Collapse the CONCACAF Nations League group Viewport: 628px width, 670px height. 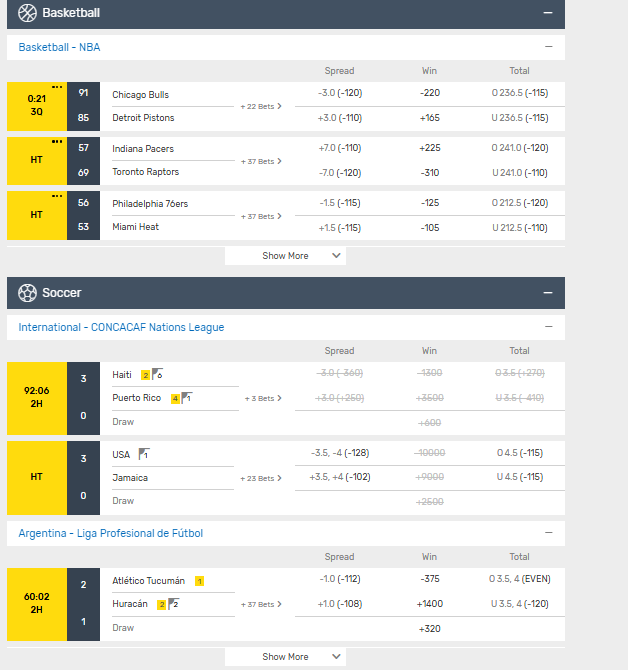pos(548,327)
